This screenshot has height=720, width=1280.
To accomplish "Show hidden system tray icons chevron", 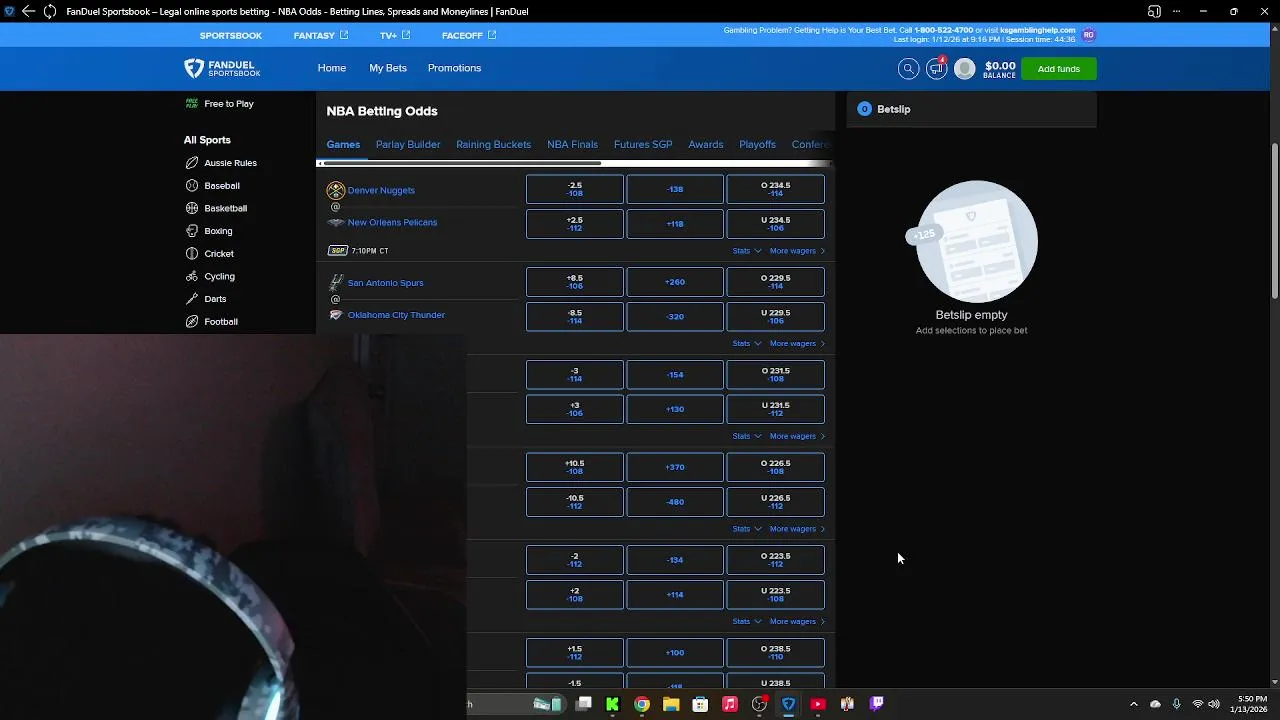I will 1133,704.
